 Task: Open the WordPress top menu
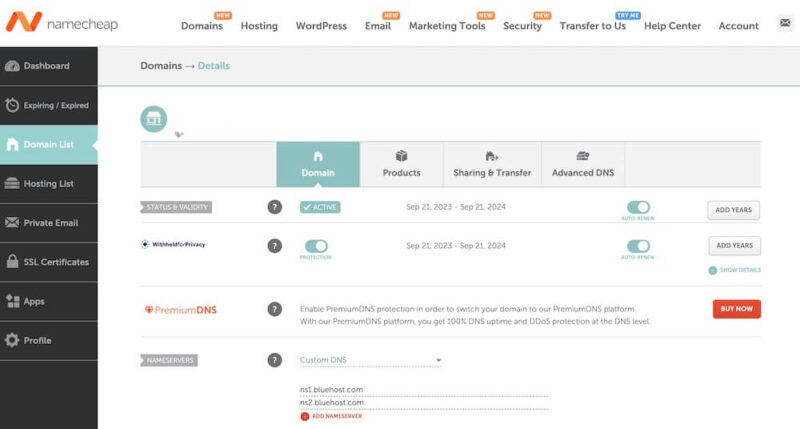point(321,26)
